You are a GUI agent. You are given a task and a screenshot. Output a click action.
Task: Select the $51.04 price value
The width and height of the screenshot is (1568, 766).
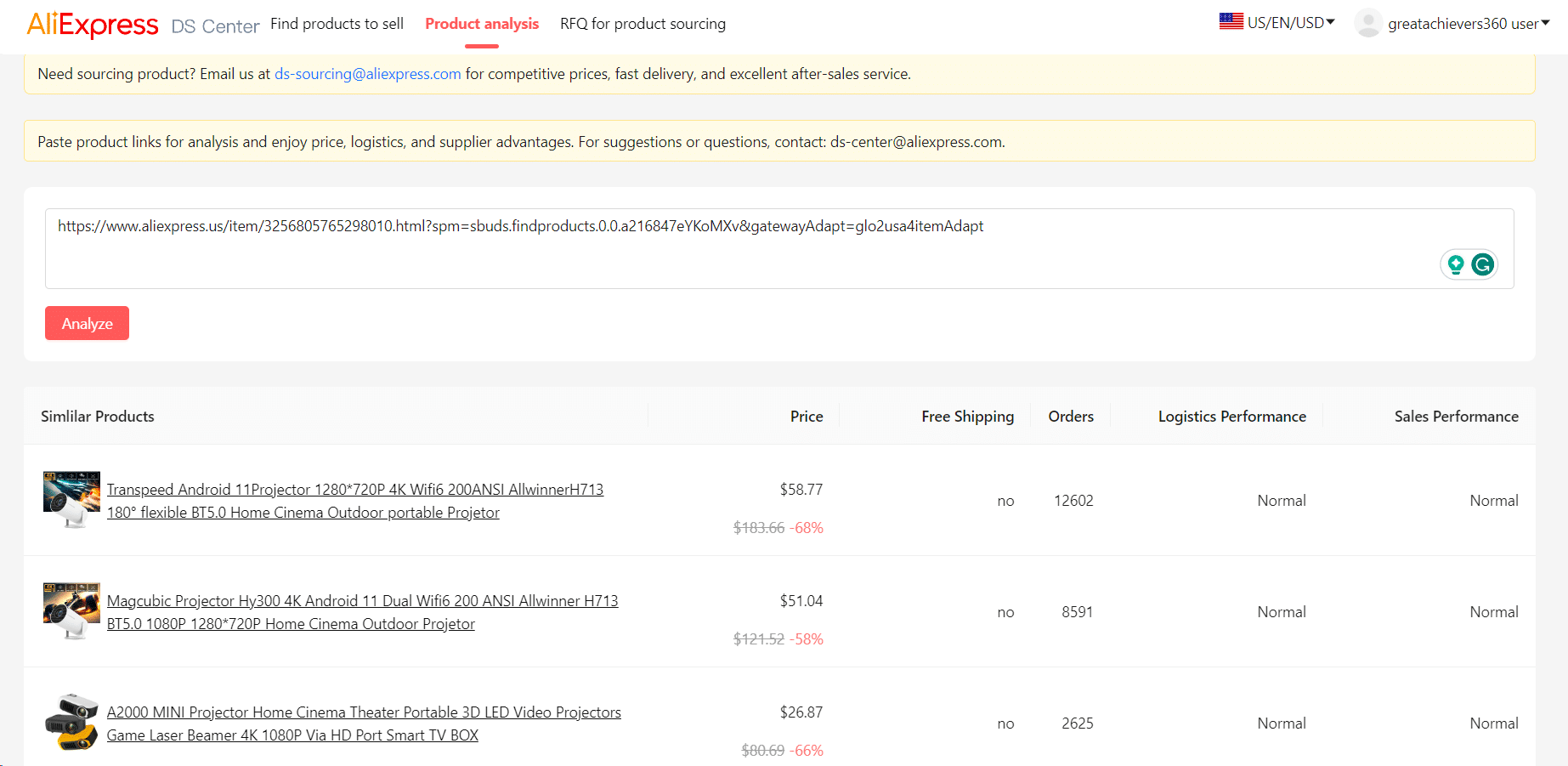tap(801, 601)
